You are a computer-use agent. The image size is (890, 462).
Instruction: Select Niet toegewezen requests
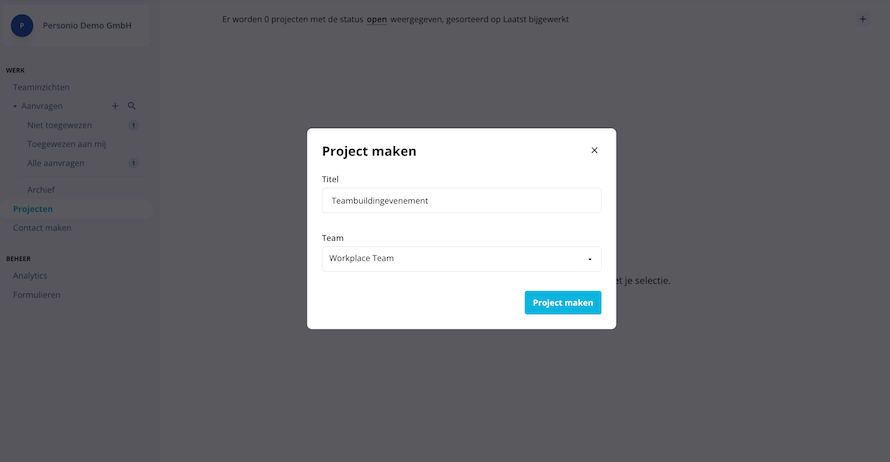(60, 125)
